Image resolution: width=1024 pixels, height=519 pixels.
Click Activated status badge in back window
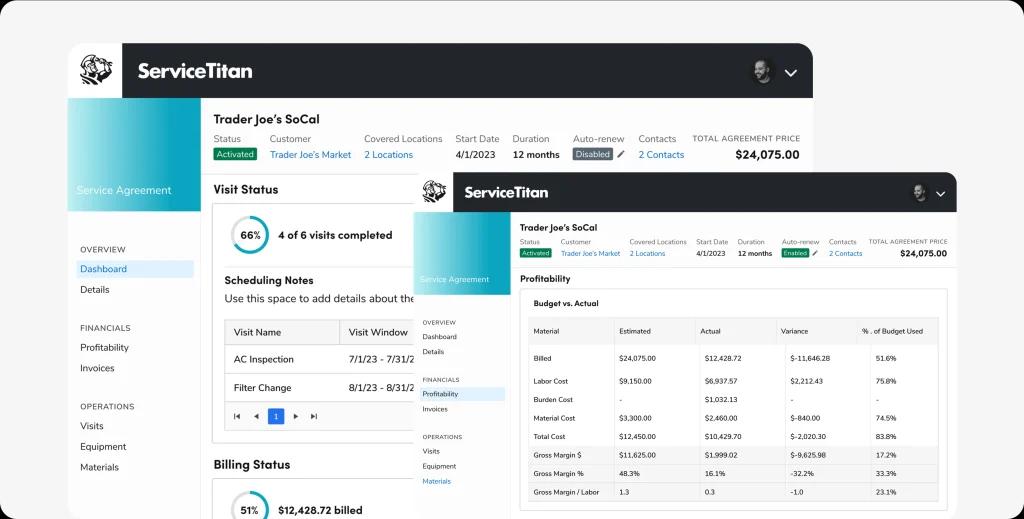coord(235,154)
